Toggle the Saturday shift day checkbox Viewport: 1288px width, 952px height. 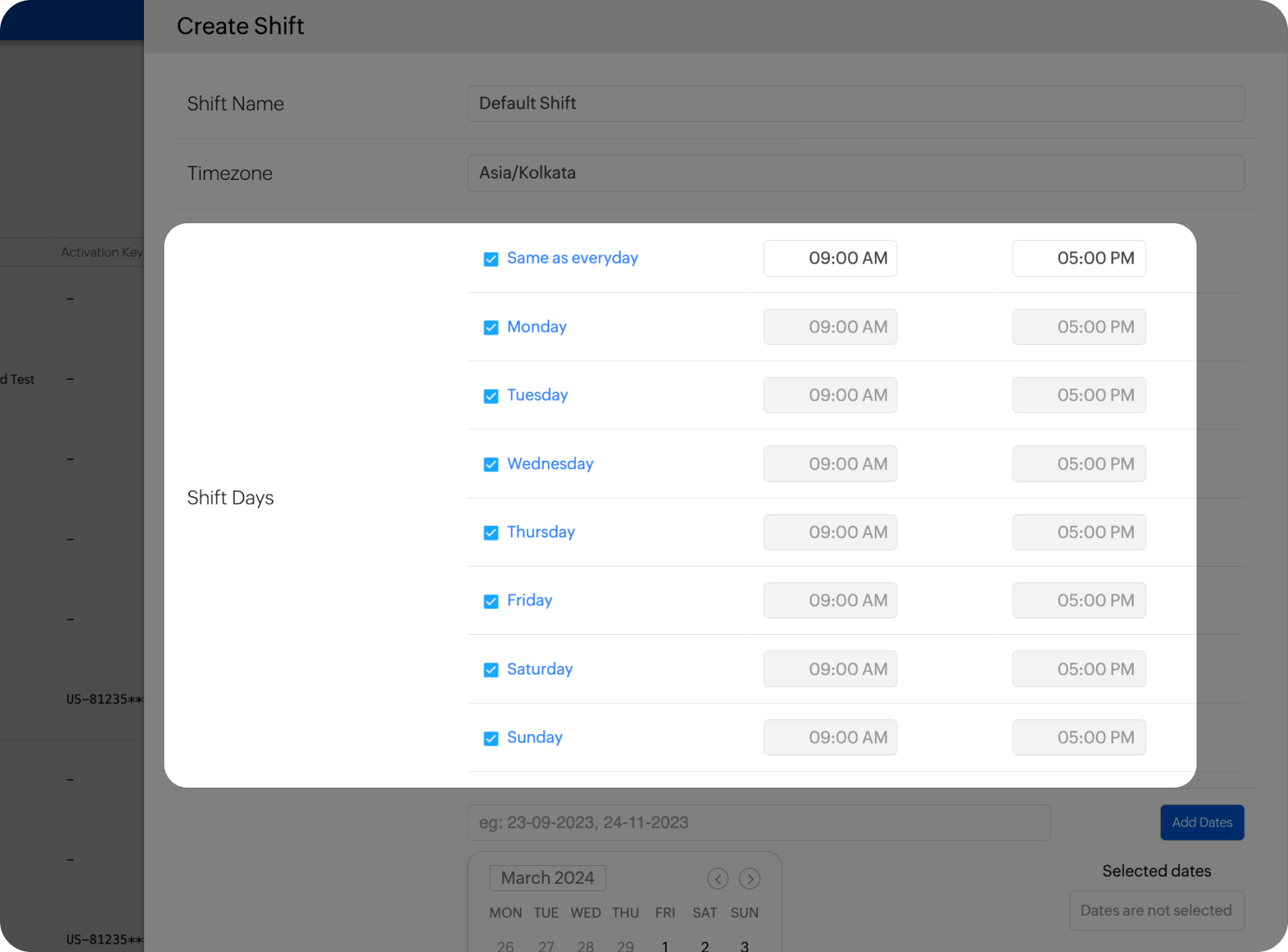pos(491,670)
